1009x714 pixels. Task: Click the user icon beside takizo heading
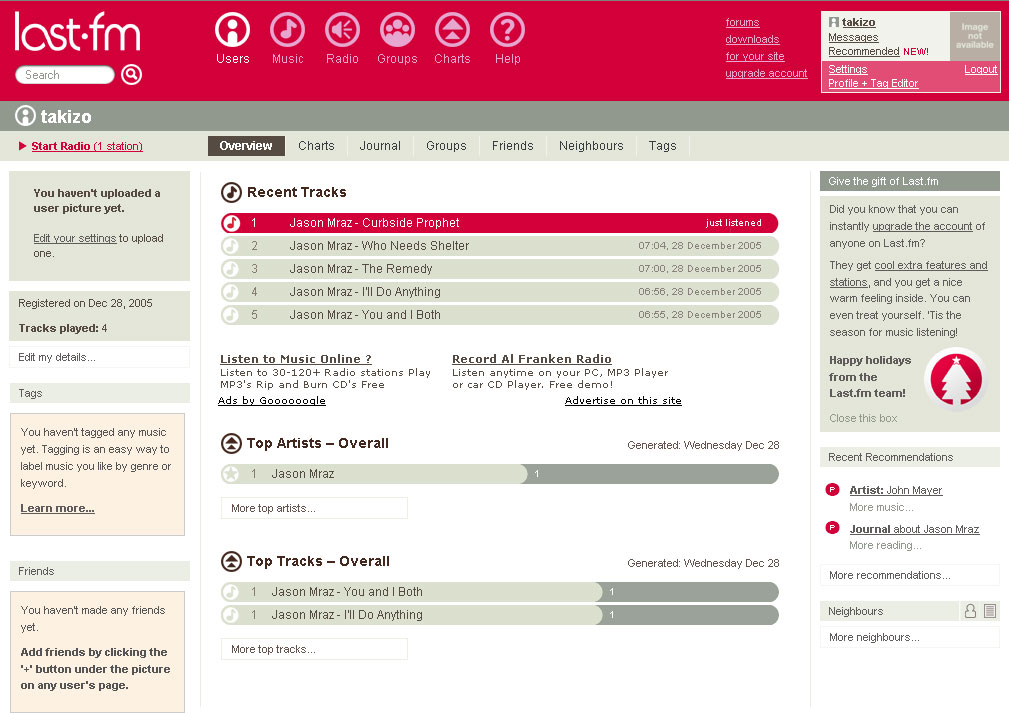(x=25, y=116)
